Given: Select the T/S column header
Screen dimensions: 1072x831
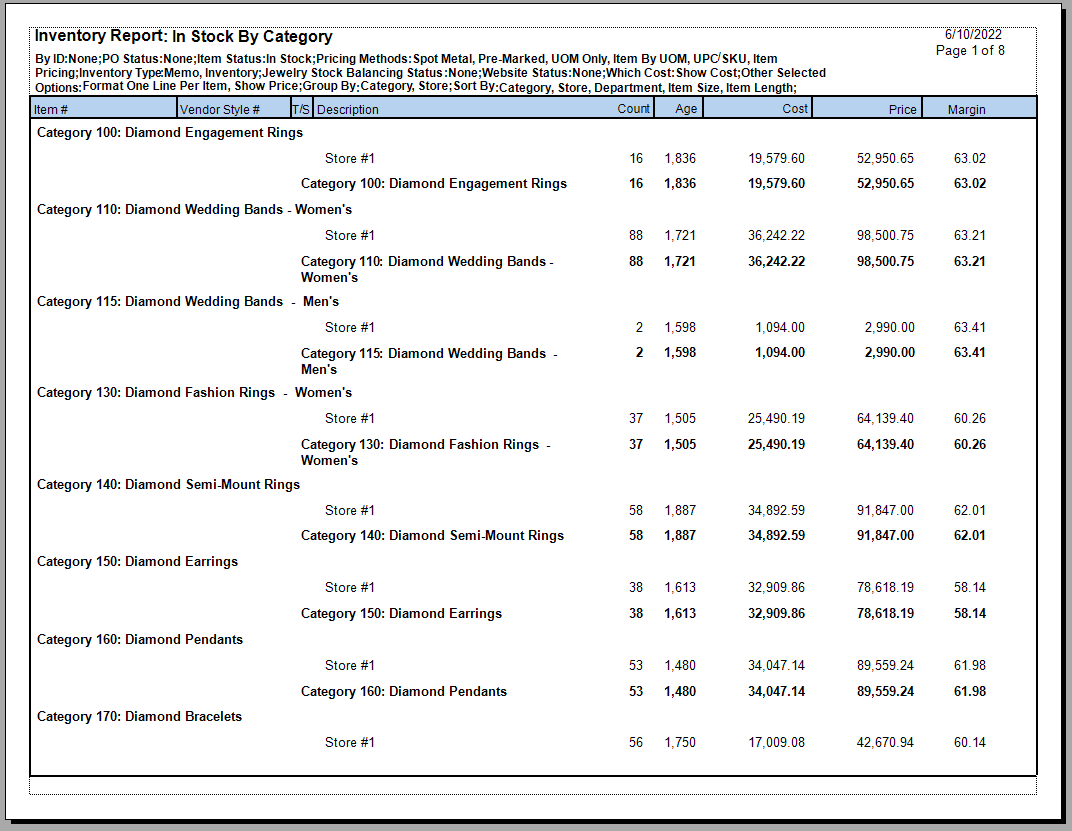Looking at the screenshot, I should (301, 109).
